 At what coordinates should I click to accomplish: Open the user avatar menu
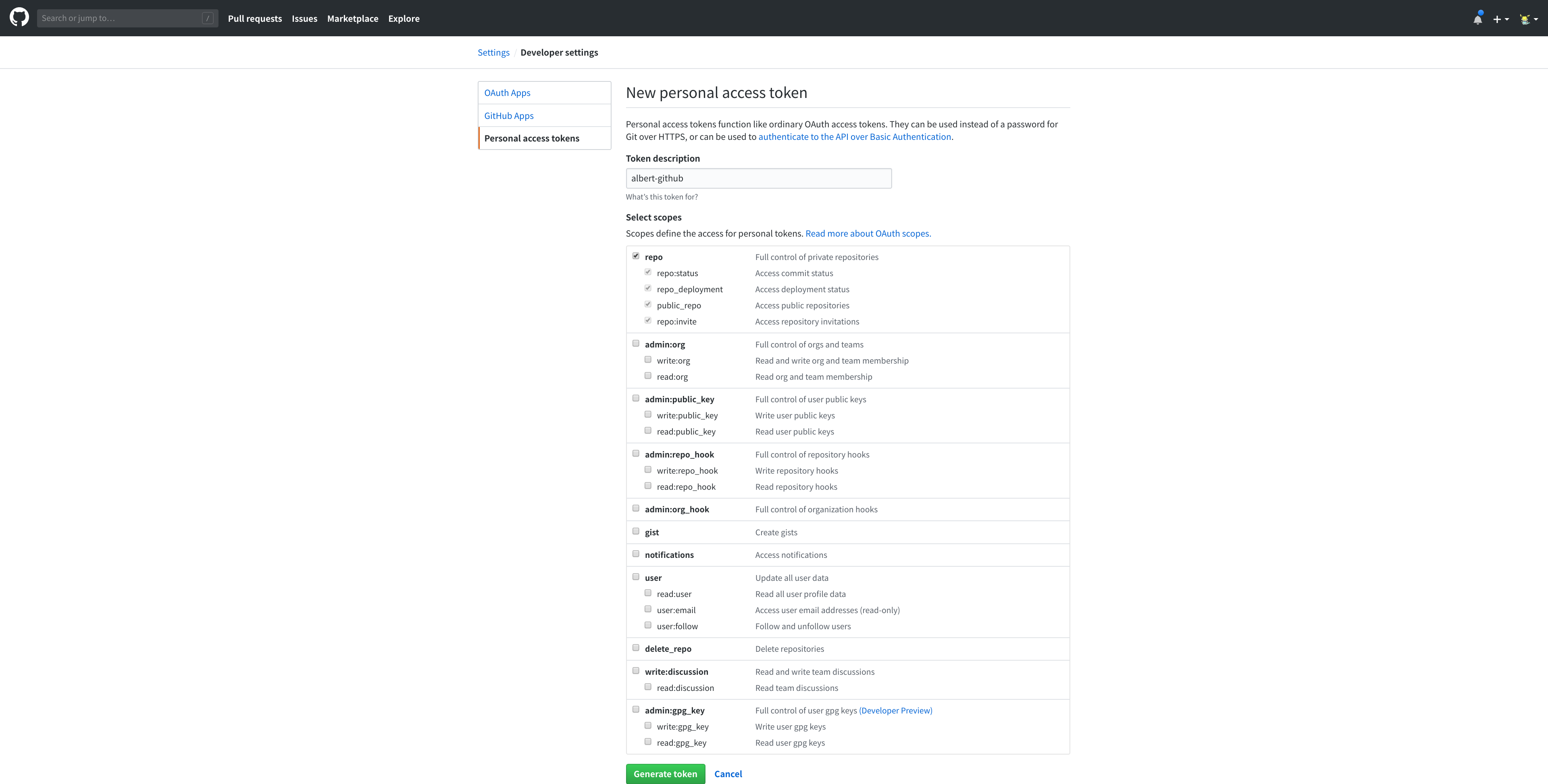[x=1528, y=19]
